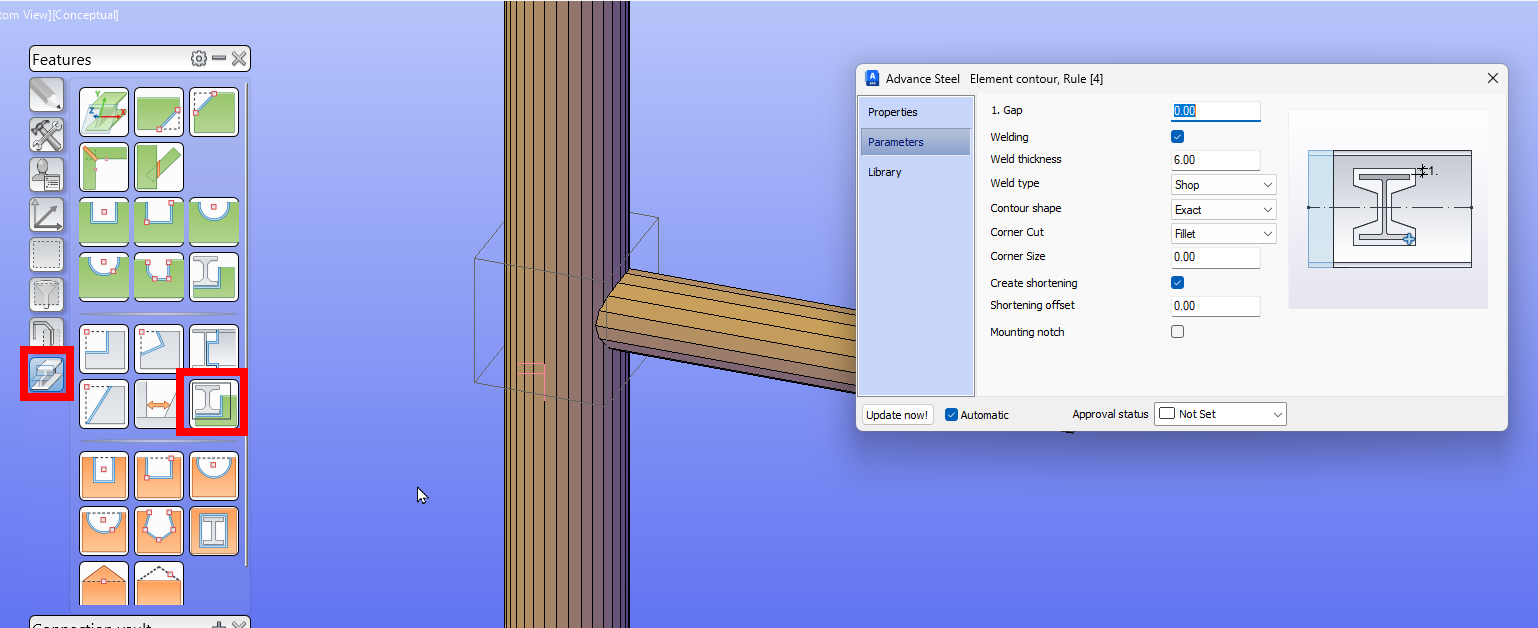Click the Weld thickness field
The width and height of the screenshot is (1538, 628).
[x=1215, y=160]
